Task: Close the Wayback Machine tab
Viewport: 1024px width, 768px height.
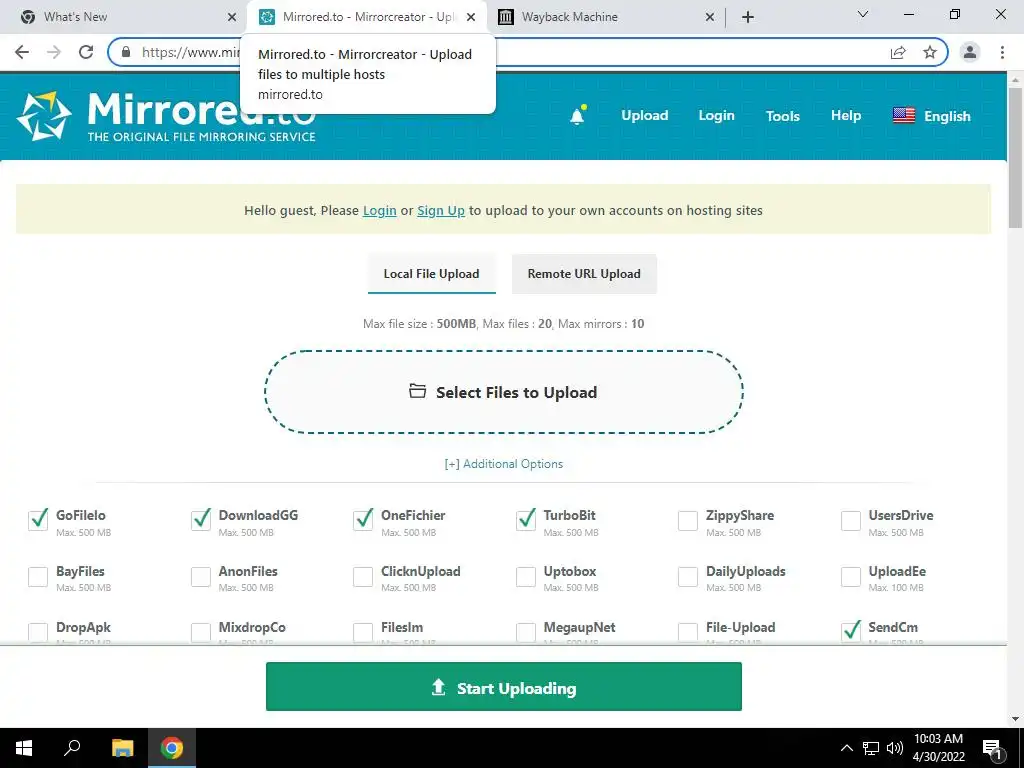Action: [x=710, y=17]
